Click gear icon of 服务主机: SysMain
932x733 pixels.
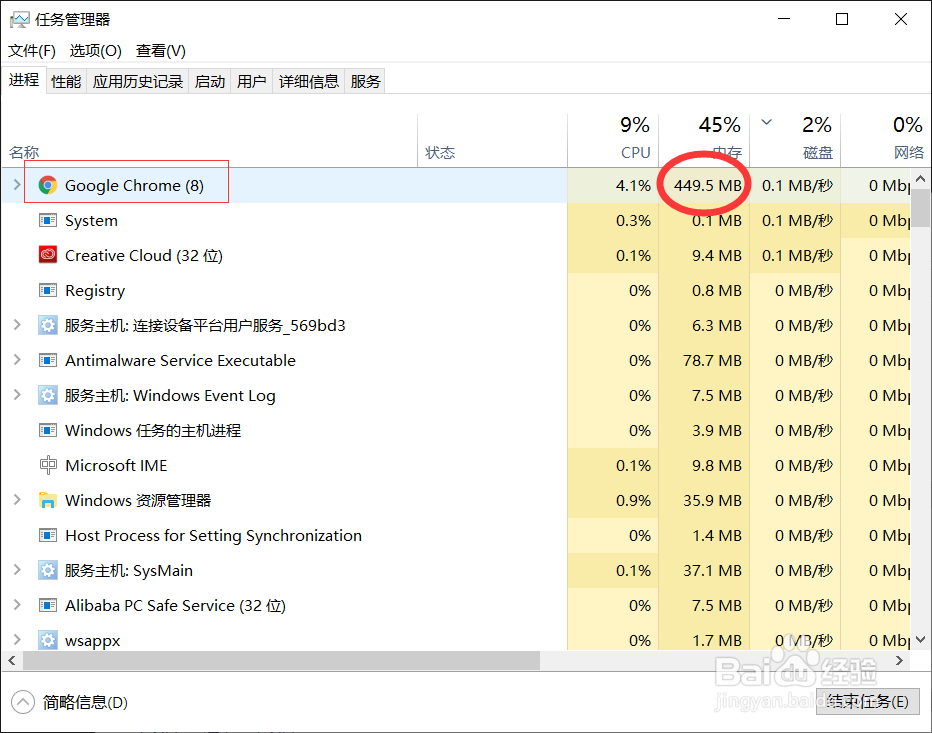48,570
